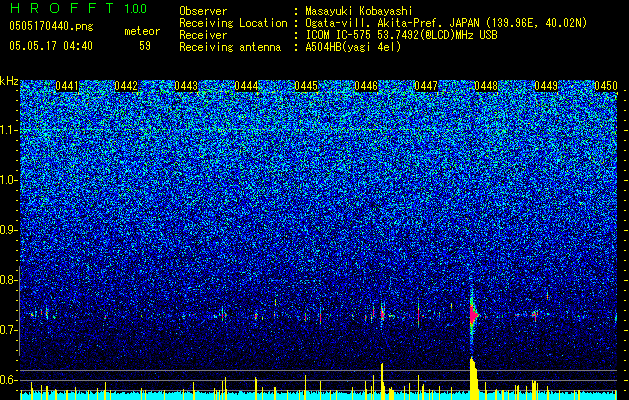The width and height of the screenshot is (629, 400).
Task: Select the 0449 time label
Action: pyautogui.click(x=546, y=86)
